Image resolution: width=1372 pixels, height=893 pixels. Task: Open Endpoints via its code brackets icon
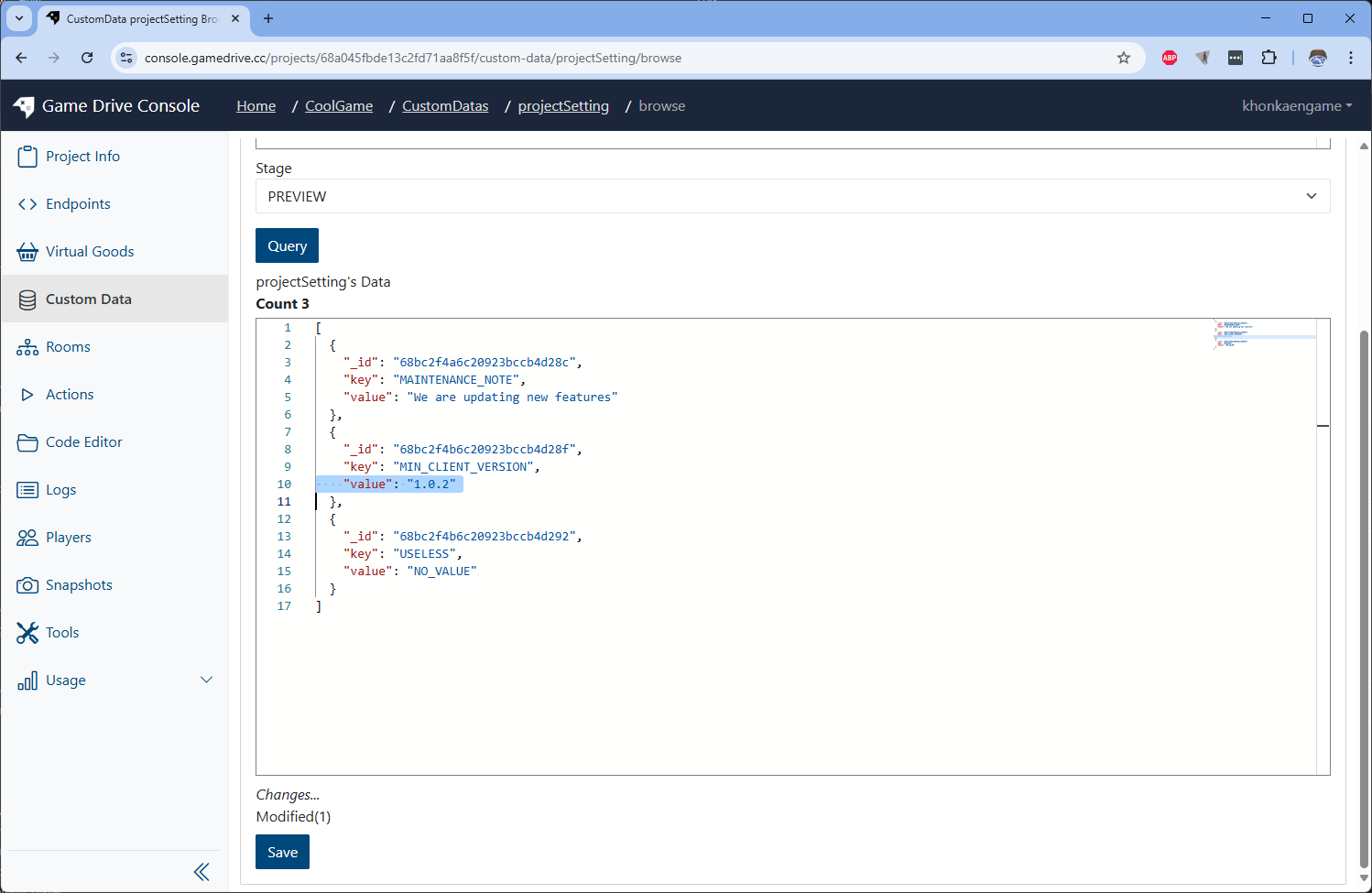(x=27, y=204)
